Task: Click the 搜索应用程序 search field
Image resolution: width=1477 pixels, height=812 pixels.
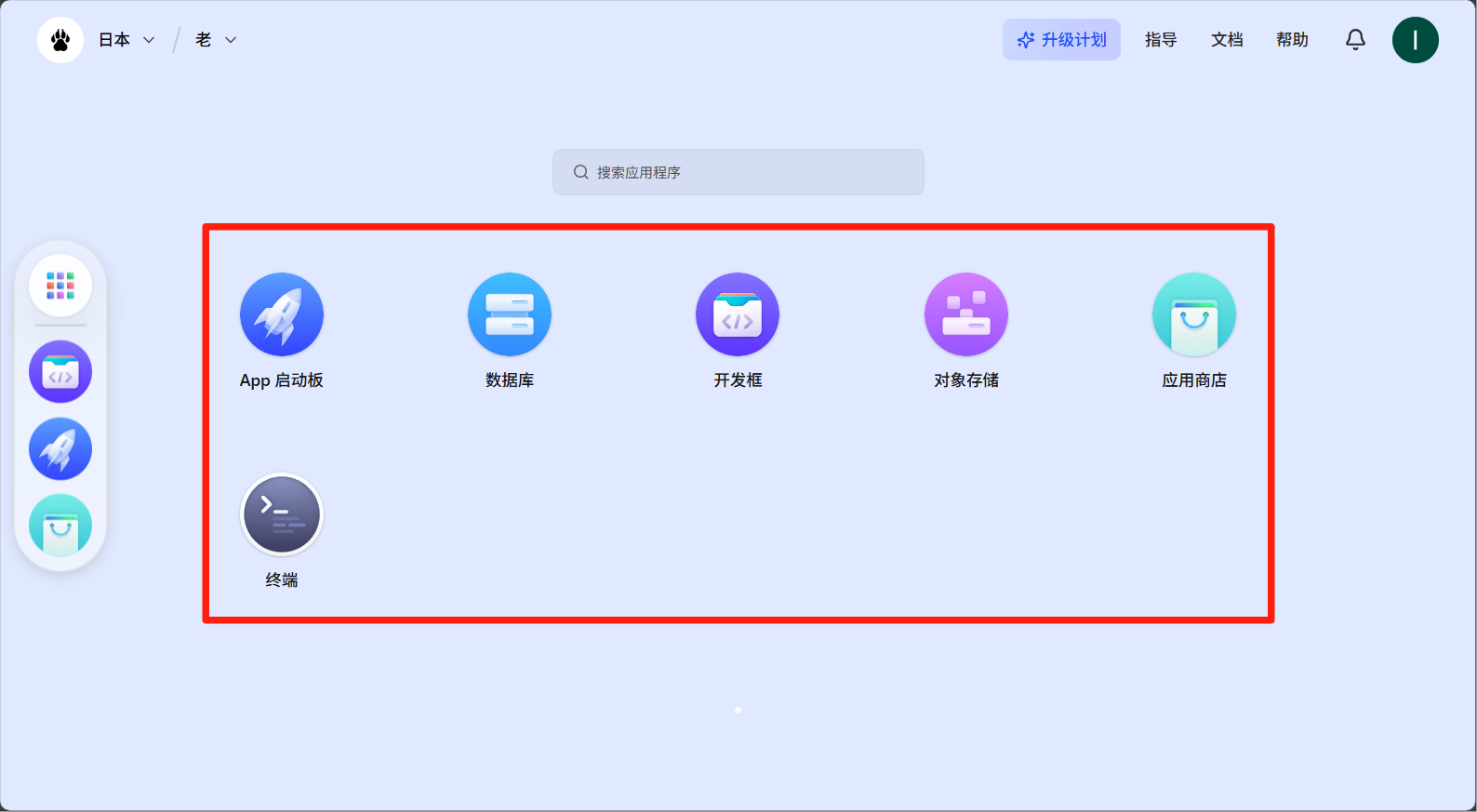Action: pos(738,172)
